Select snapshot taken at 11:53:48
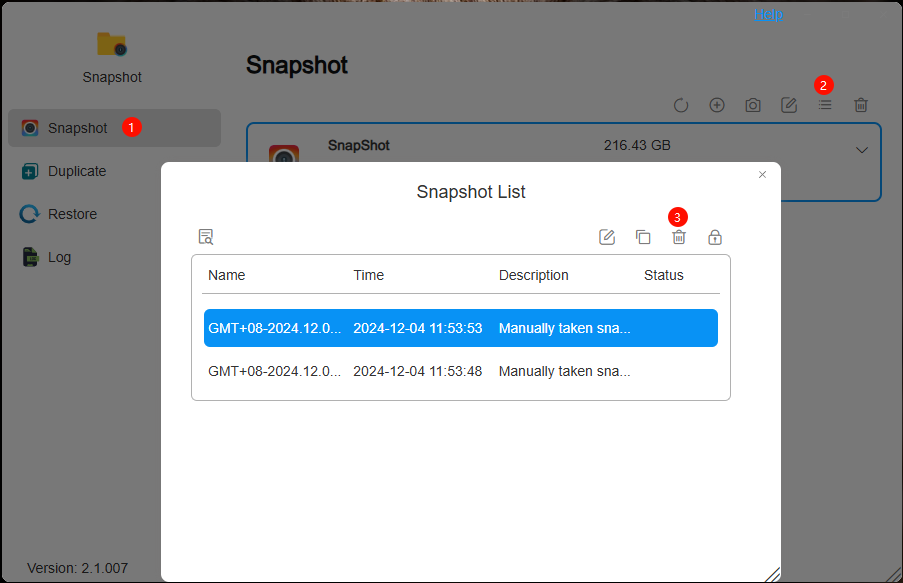This screenshot has width=903, height=583. pyautogui.click(x=461, y=371)
